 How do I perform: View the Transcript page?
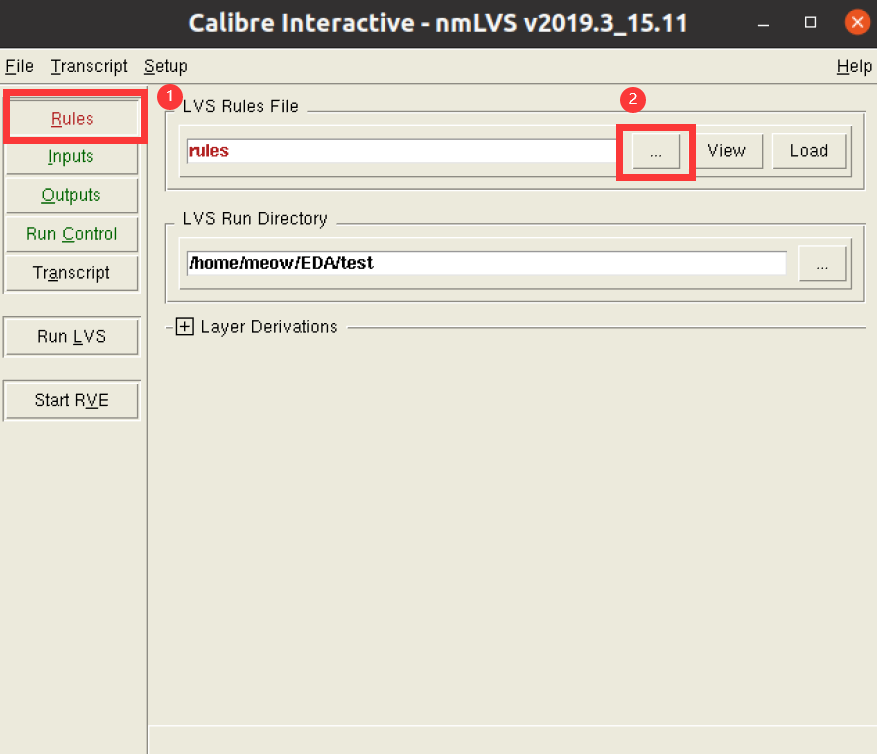tap(71, 272)
